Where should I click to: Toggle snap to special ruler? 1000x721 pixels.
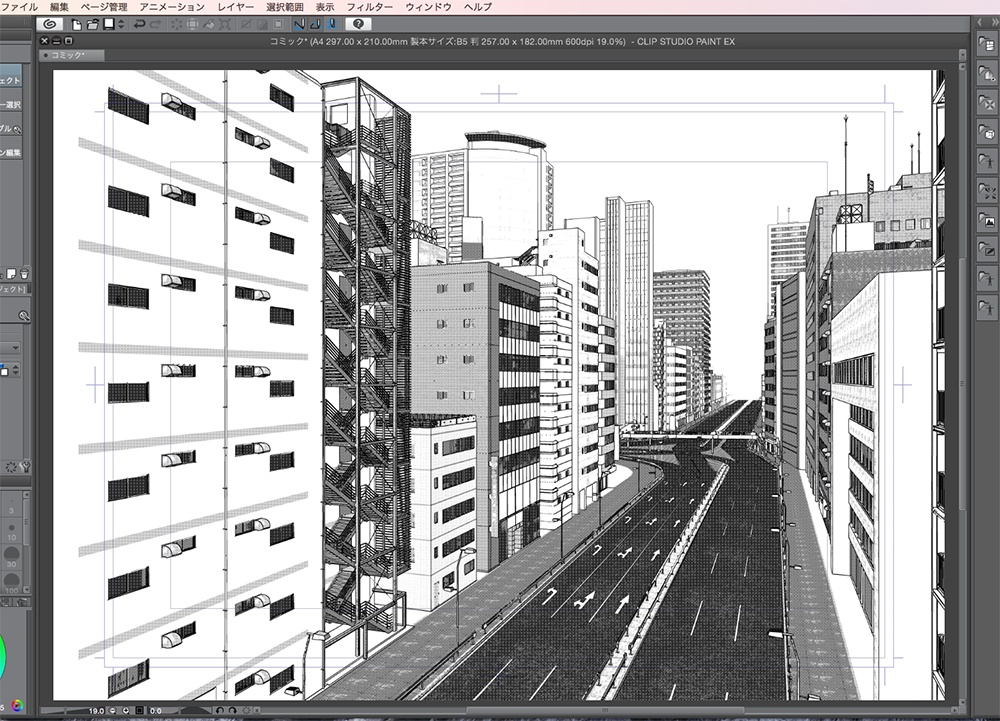click(x=315, y=26)
